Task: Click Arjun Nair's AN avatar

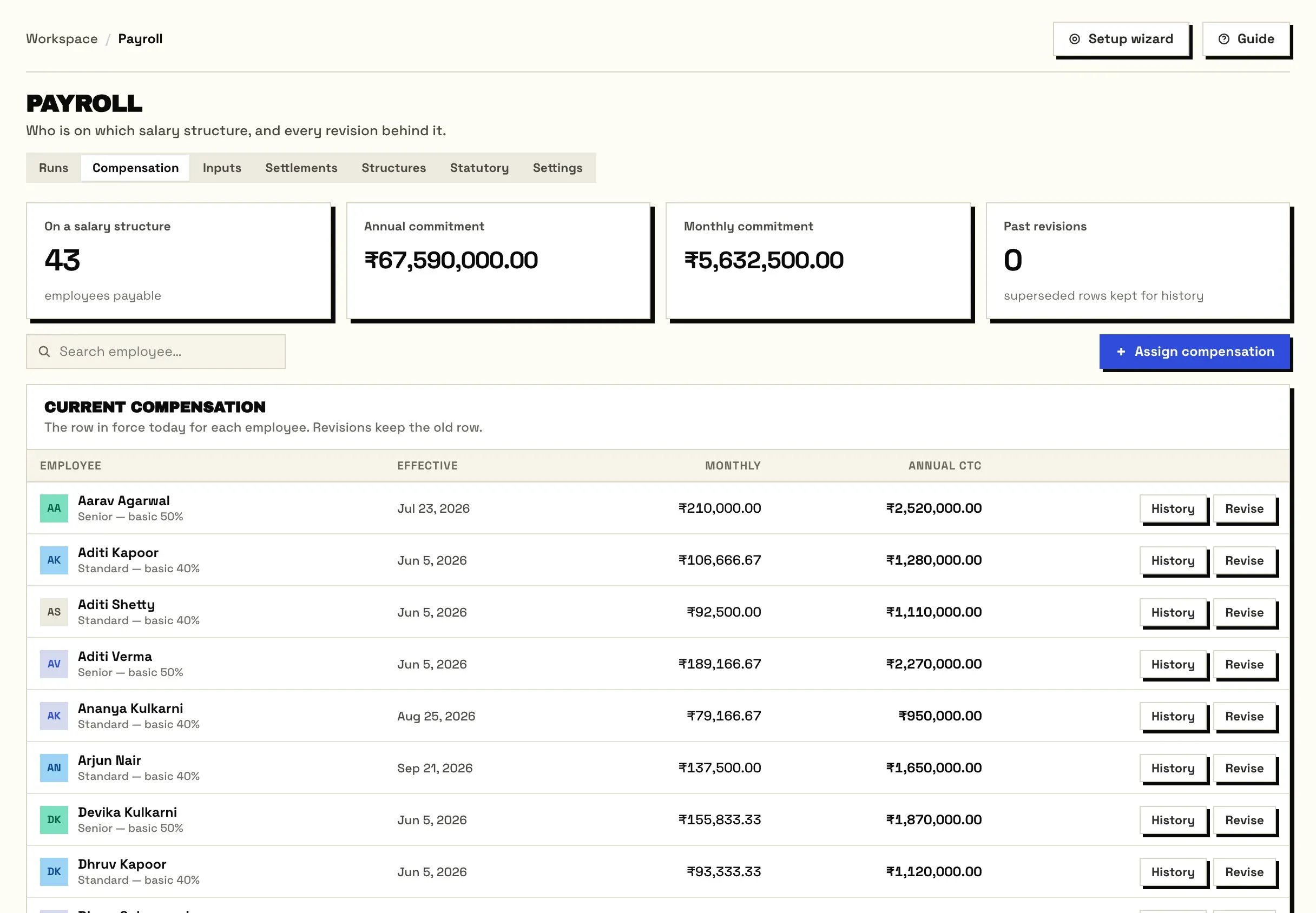Action: (x=54, y=768)
